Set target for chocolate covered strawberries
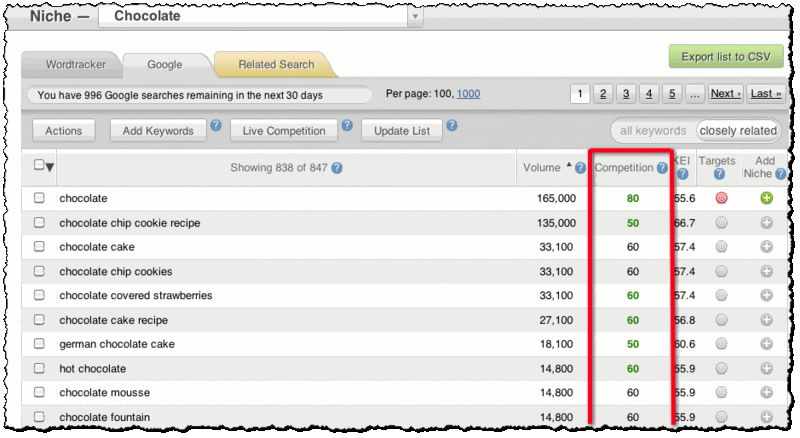The width and height of the screenshot is (800, 438). pyautogui.click(x=721, y=295)
